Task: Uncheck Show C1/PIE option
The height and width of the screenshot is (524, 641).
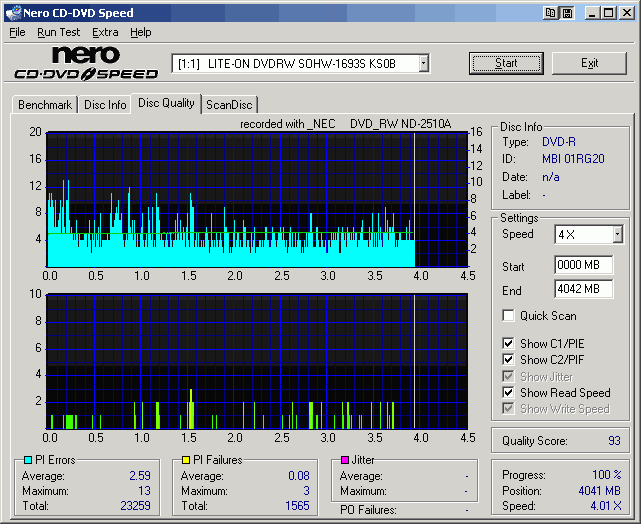Action: coord(509,344)
